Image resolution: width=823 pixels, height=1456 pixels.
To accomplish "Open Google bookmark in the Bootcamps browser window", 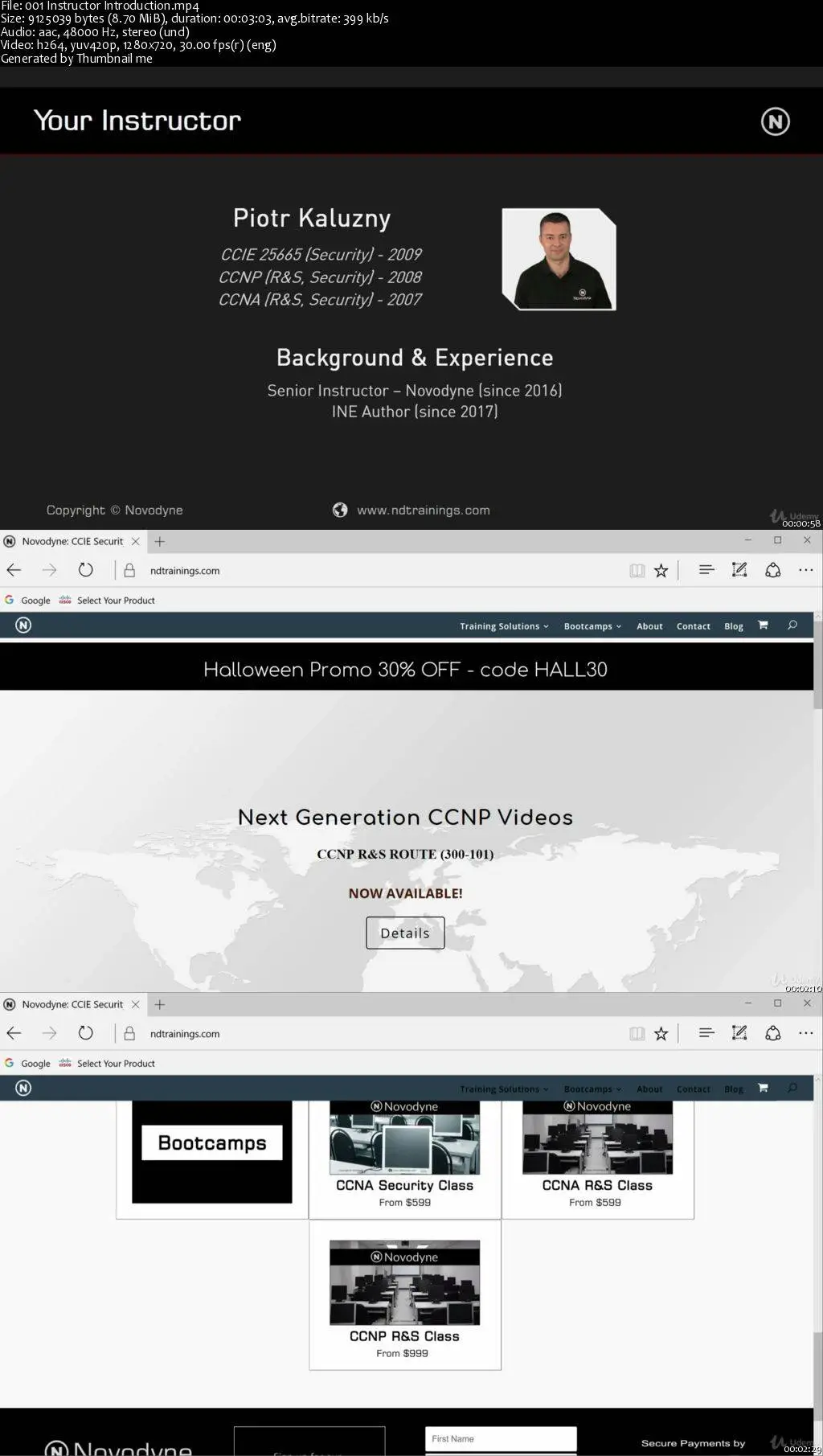I will tap(28, 1064).
